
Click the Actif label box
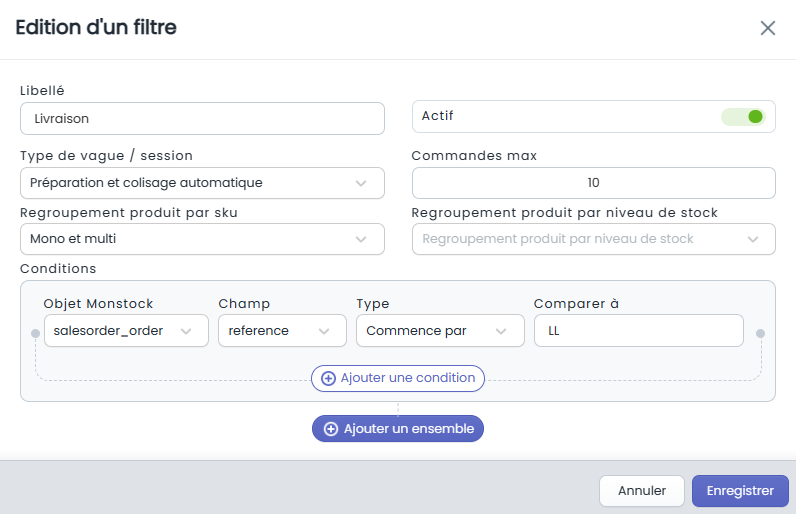tap(593, 117)
